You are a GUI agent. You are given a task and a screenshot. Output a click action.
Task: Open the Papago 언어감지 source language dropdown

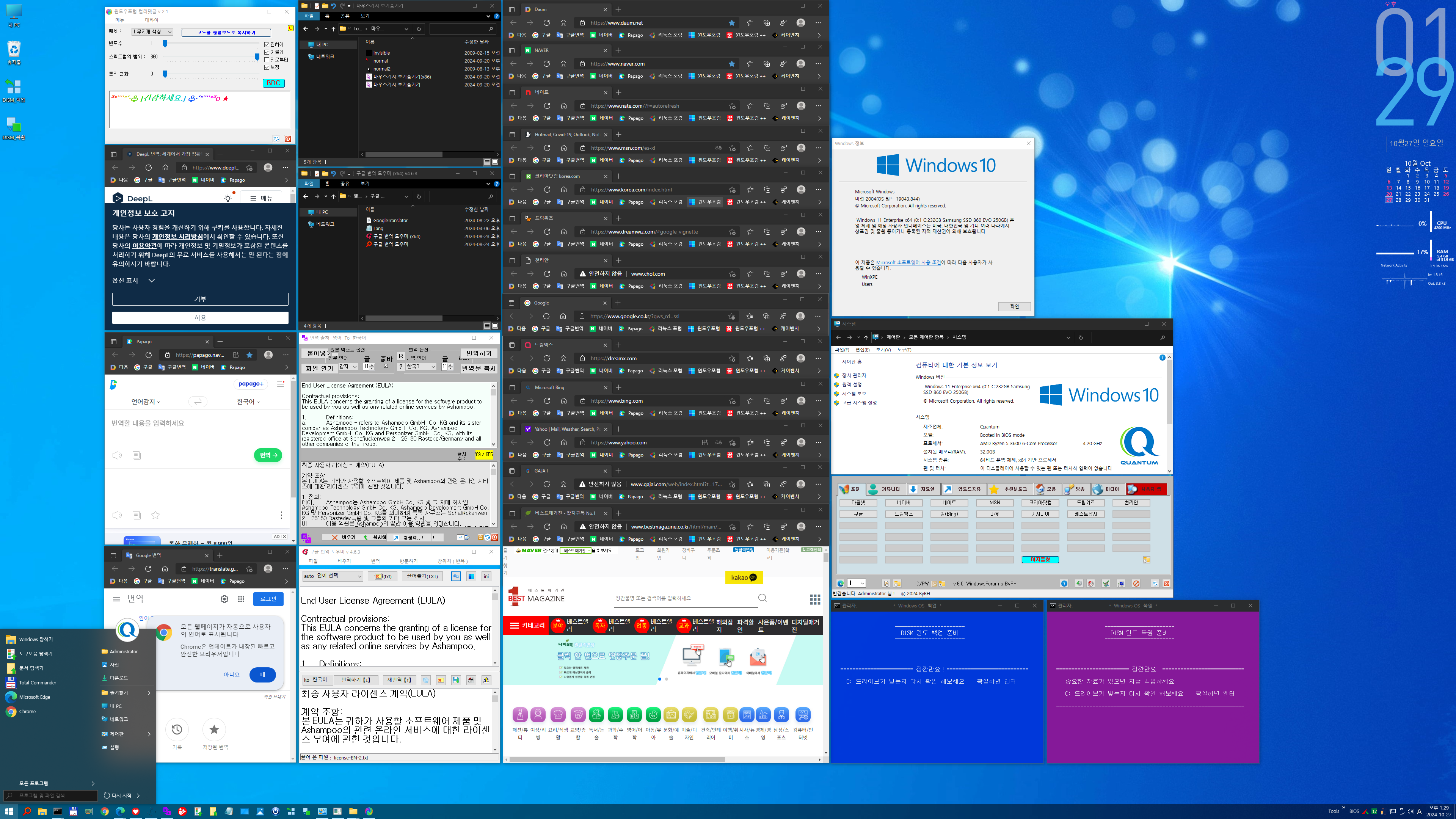(x=146, y=402)
